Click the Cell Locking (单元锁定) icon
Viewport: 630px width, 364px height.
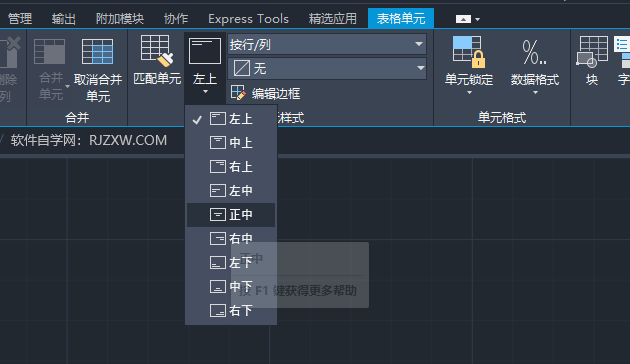[x=468, y=52]
